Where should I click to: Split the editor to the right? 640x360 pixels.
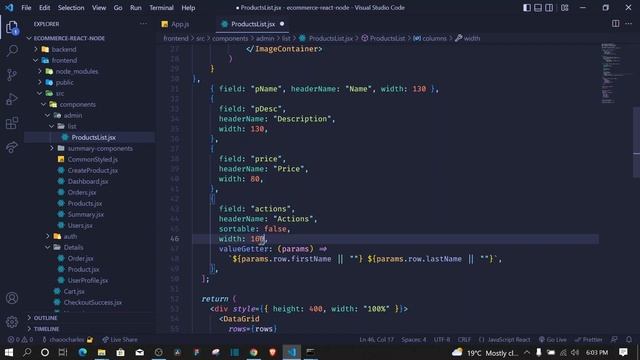pyautogui.click(x=615, y=24)
